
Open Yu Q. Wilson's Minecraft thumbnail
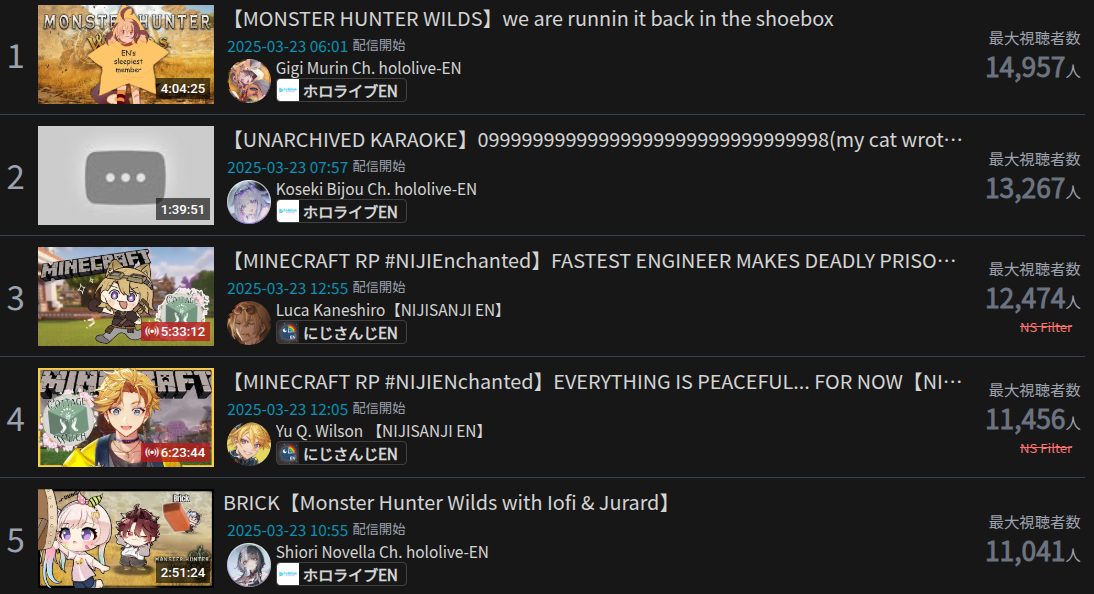pos(126,417)
